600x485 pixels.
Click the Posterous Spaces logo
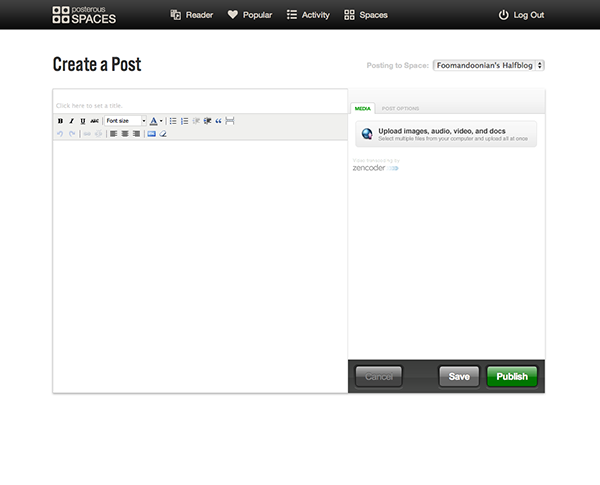tap(84, 14)
